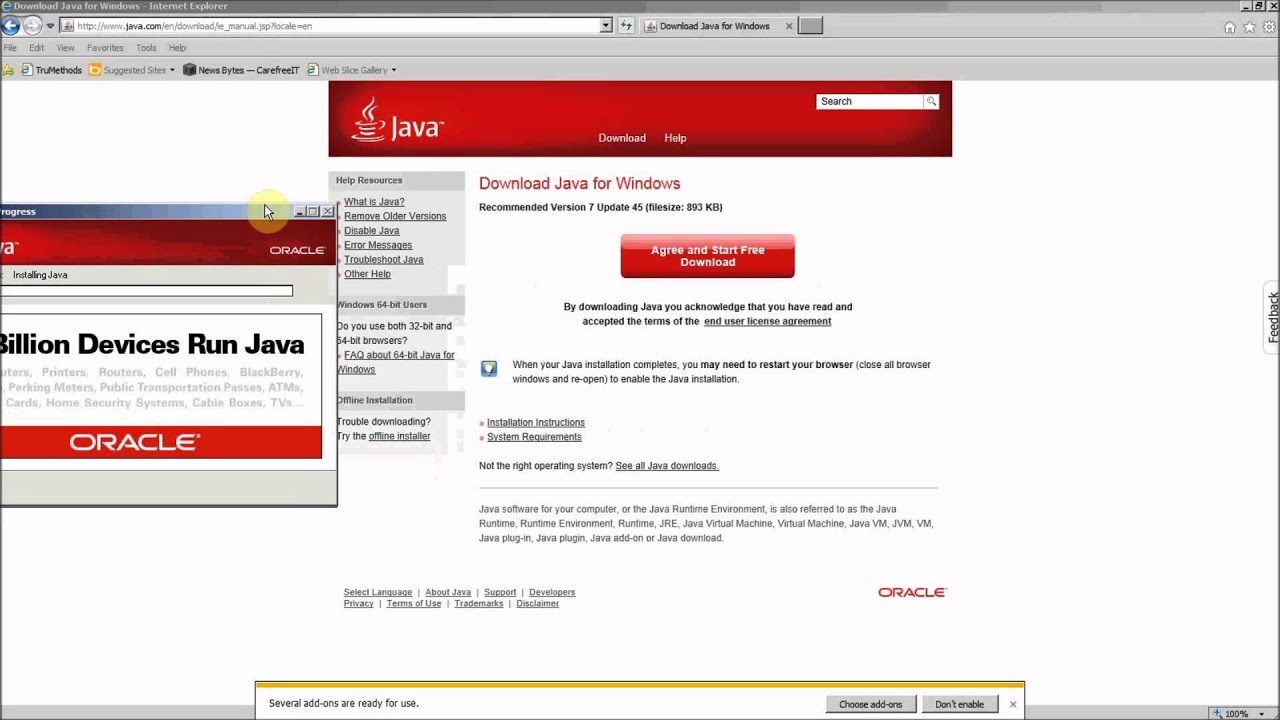
Task: Open the end user license agreement link
Action: pyautogui.click(x=767, y=322)
